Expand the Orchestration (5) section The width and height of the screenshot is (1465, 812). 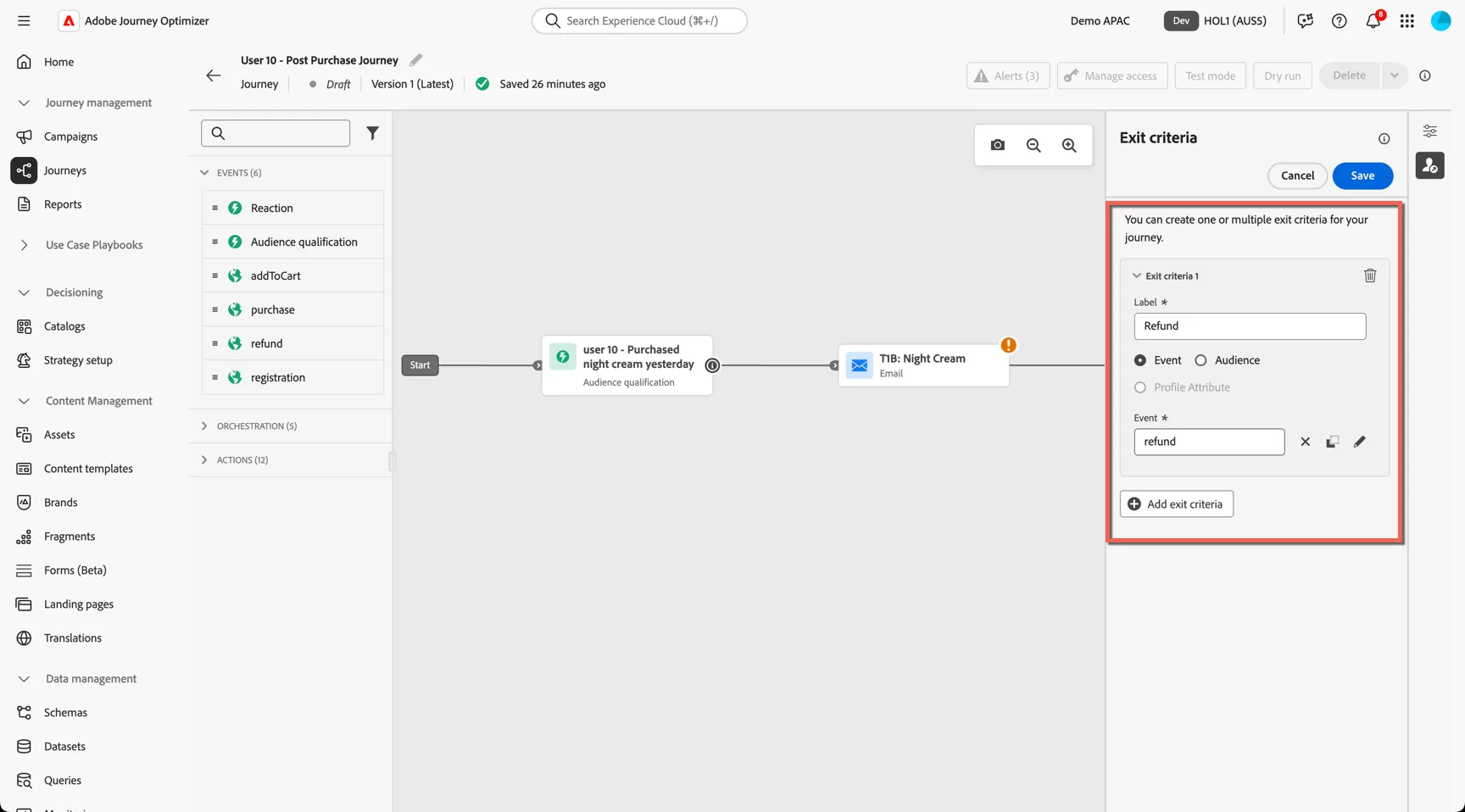256,425
